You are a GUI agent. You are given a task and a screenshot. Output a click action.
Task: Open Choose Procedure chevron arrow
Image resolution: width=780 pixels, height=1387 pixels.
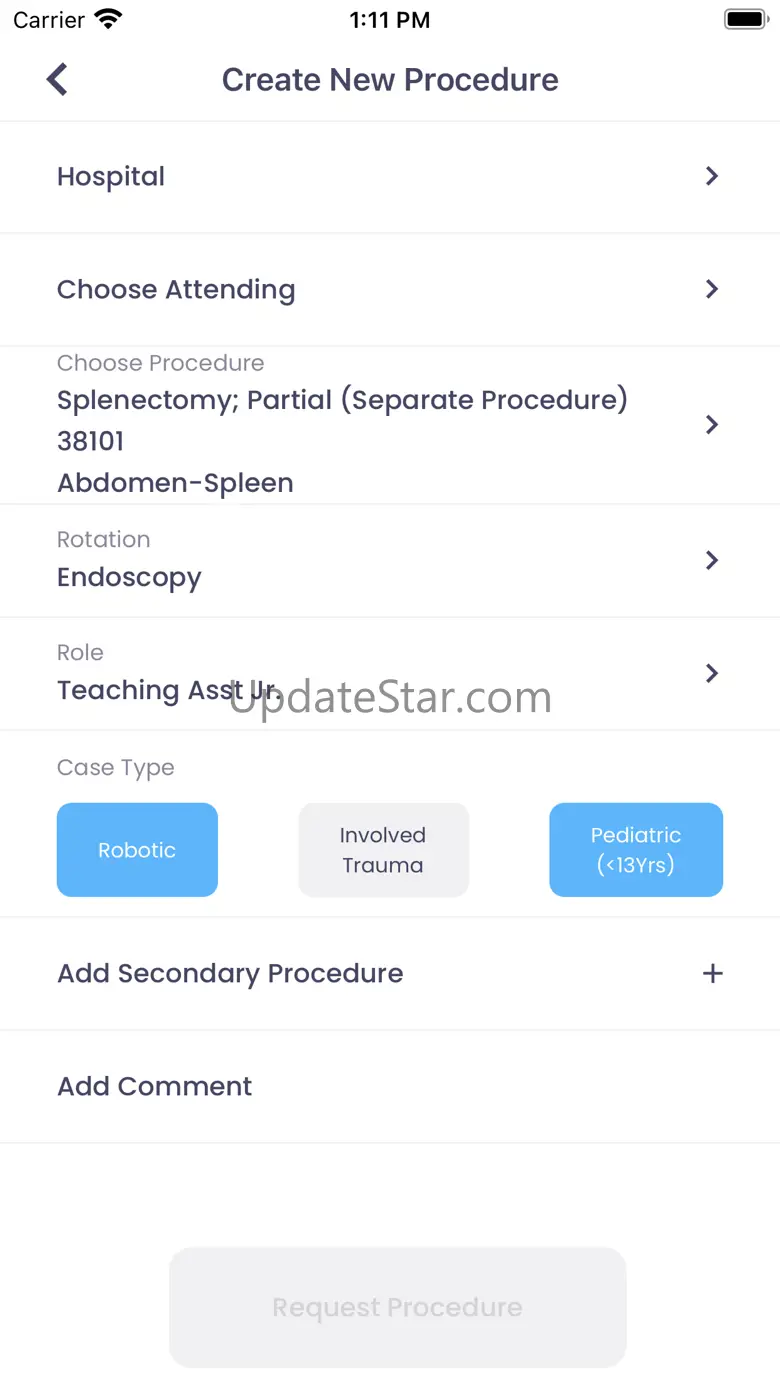point(712,425)
